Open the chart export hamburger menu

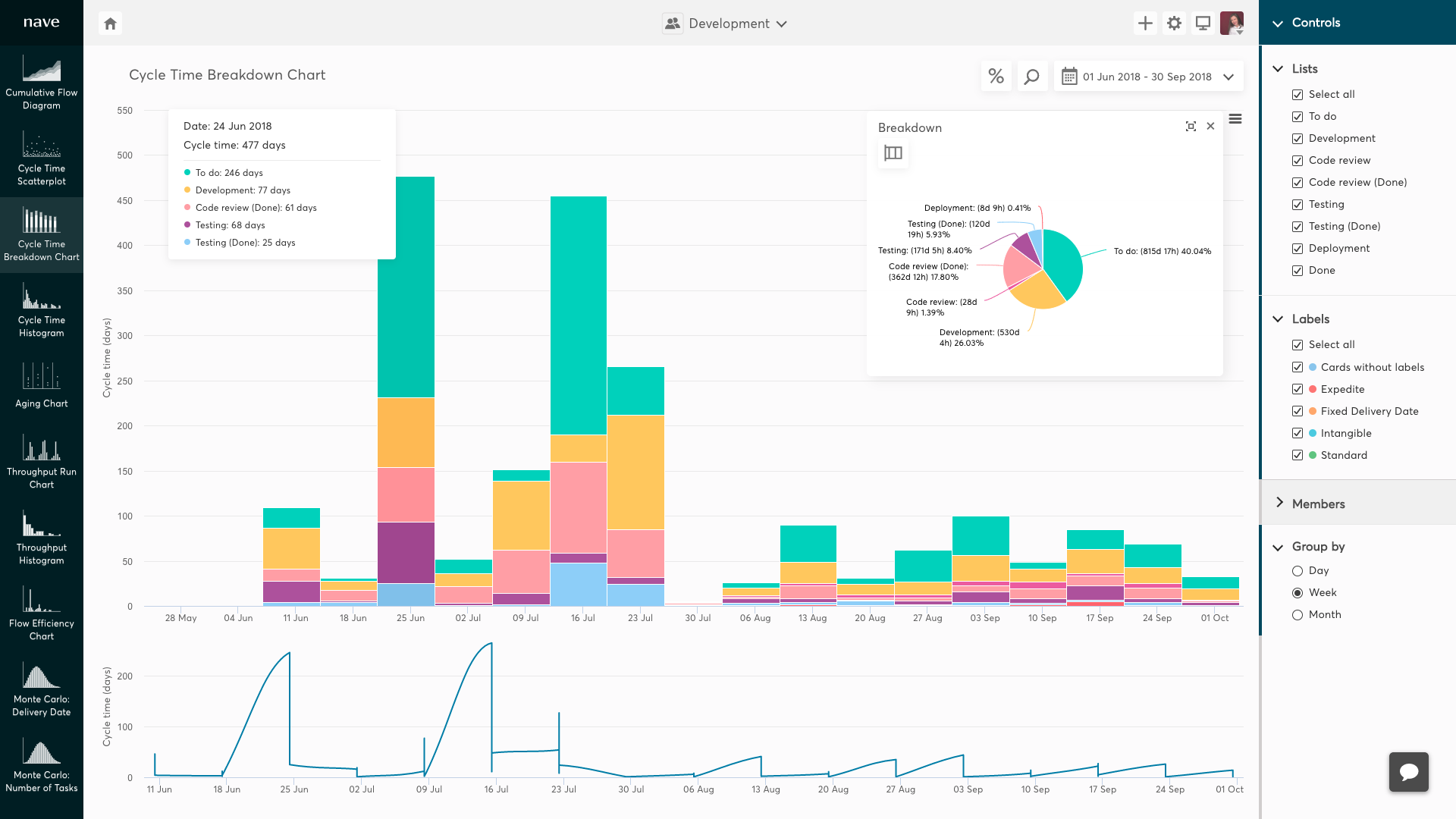[1236, 119]
